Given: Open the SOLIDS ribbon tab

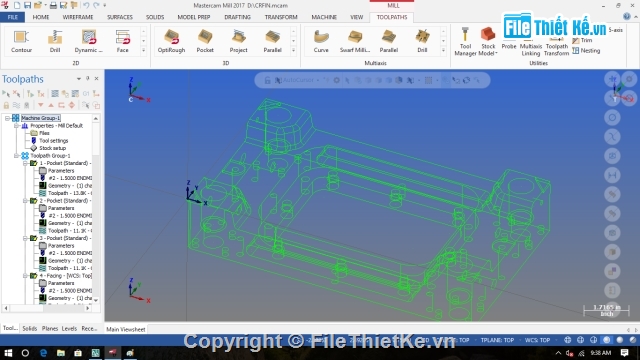Looking at the screenshot, I should [155, 17].
